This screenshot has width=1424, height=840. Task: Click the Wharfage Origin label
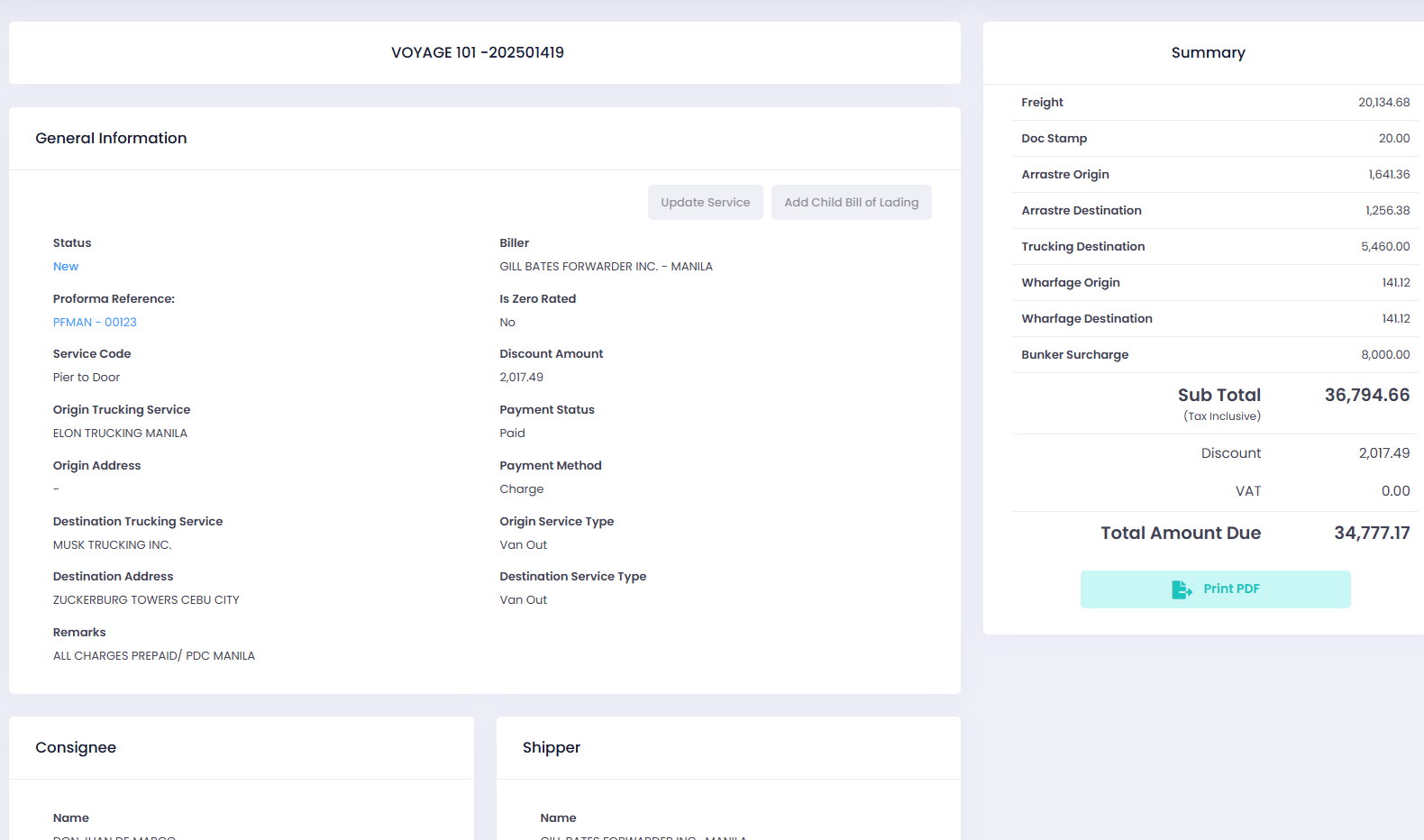[1071, 283]
